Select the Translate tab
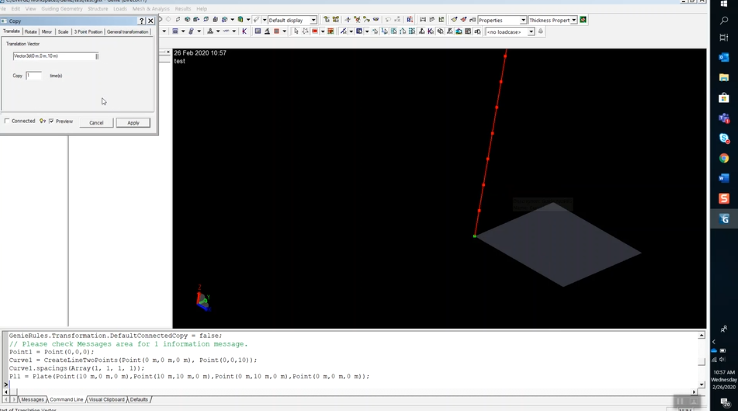This screenshot has height=411, width=738. coord(11,31)
